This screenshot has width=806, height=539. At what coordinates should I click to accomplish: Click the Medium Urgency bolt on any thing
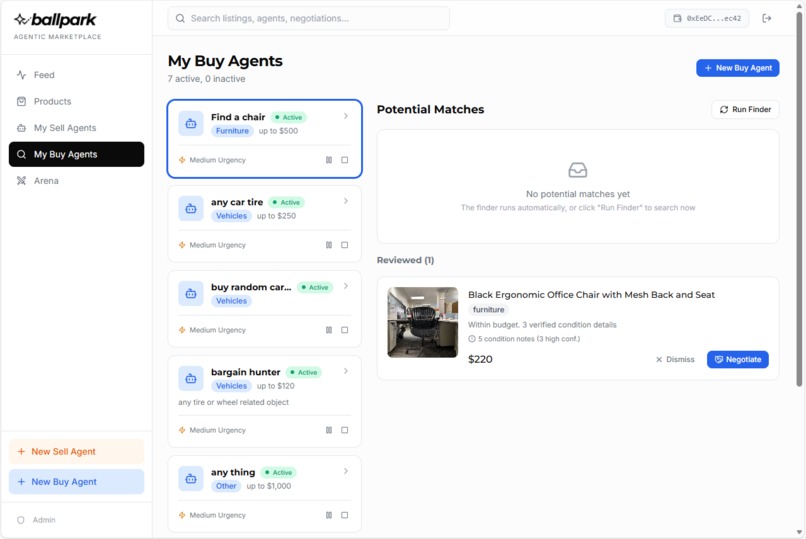click(182, 515)
